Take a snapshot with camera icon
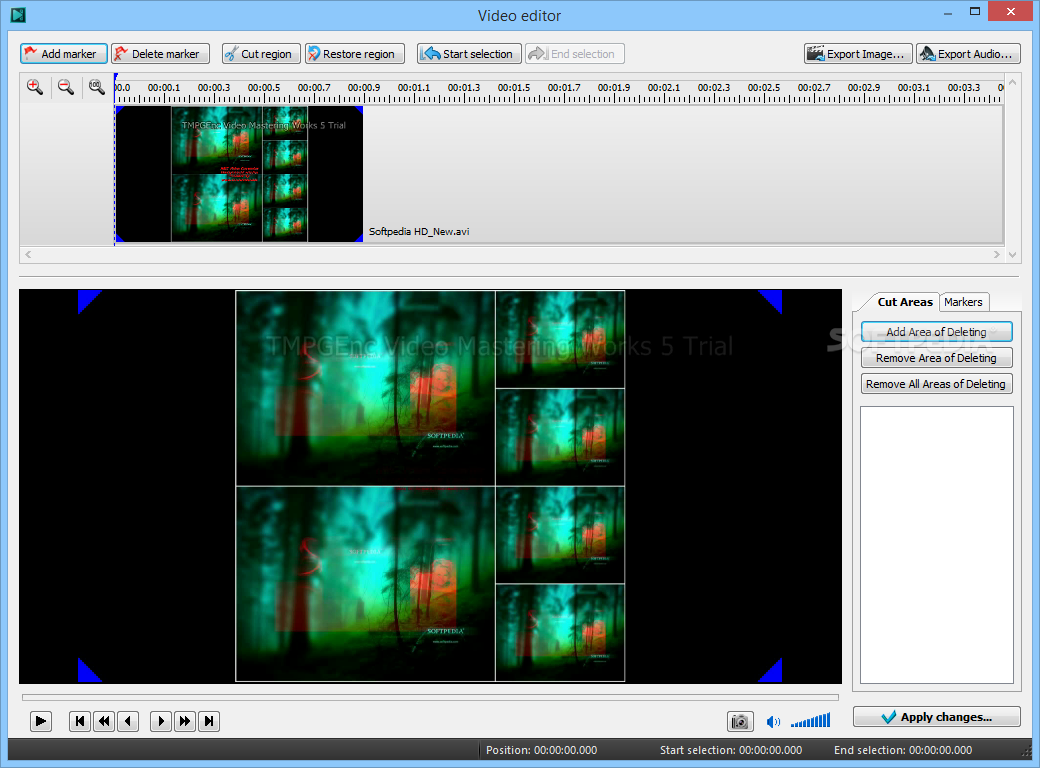This screenshot has width=1040, height=768. click(x=740, y=721)
